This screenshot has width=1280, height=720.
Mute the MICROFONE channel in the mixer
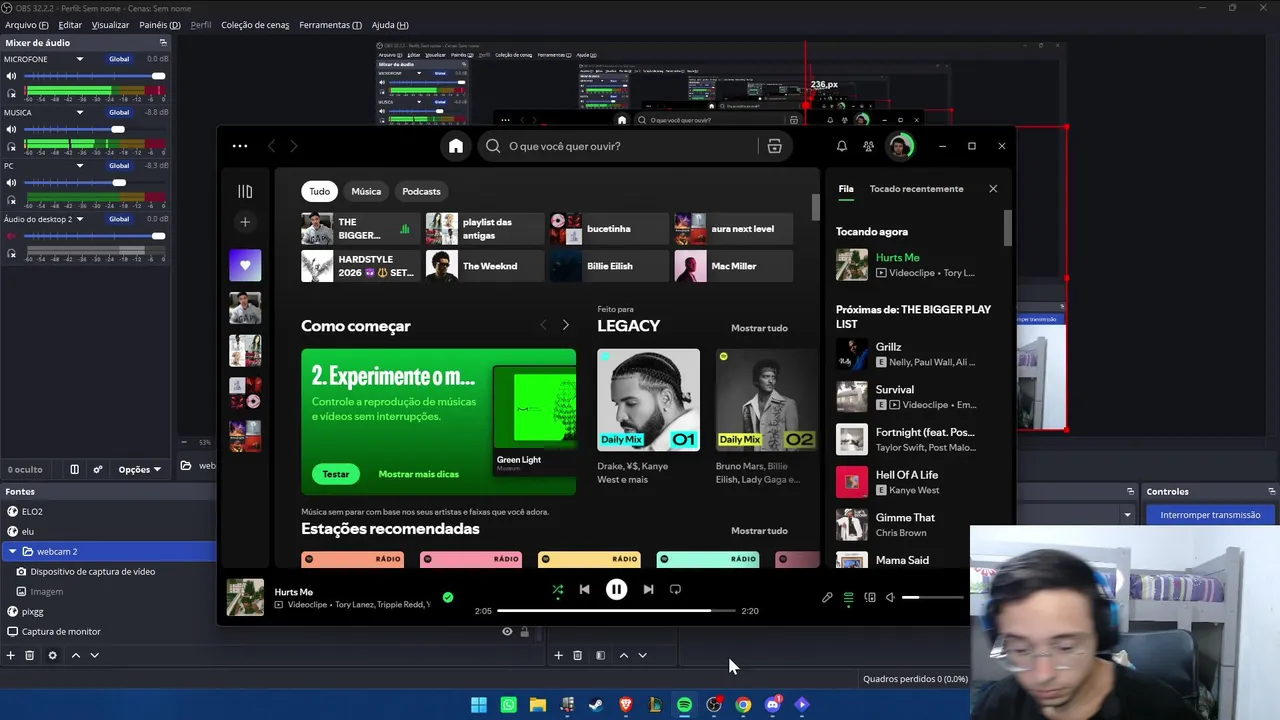pyautogui.click(x=12, y=76)
